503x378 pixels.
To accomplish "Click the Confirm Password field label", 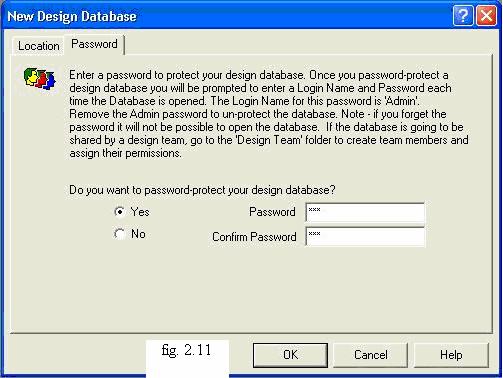I will pos(254,237).
